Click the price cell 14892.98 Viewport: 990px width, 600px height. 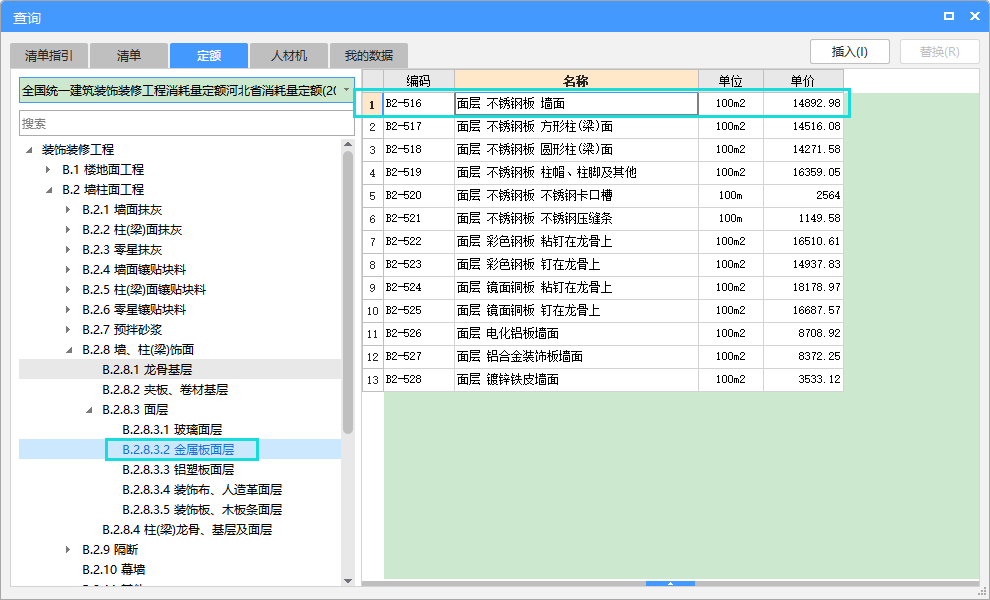[x=803, y=104]
